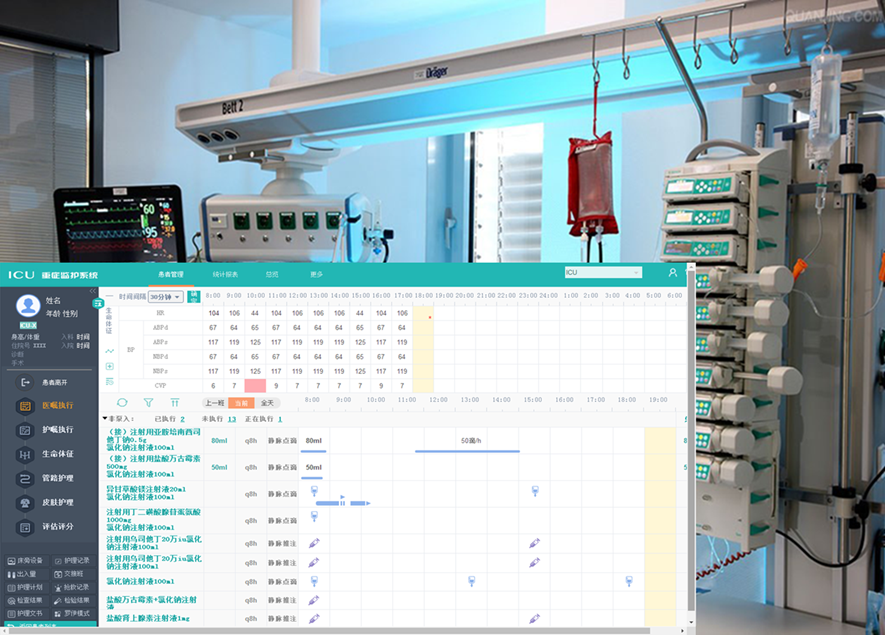Viewport: 885px width, 635px height.
Task: Click the 患者离开 exit icon
Action: [x=26, y=382]
